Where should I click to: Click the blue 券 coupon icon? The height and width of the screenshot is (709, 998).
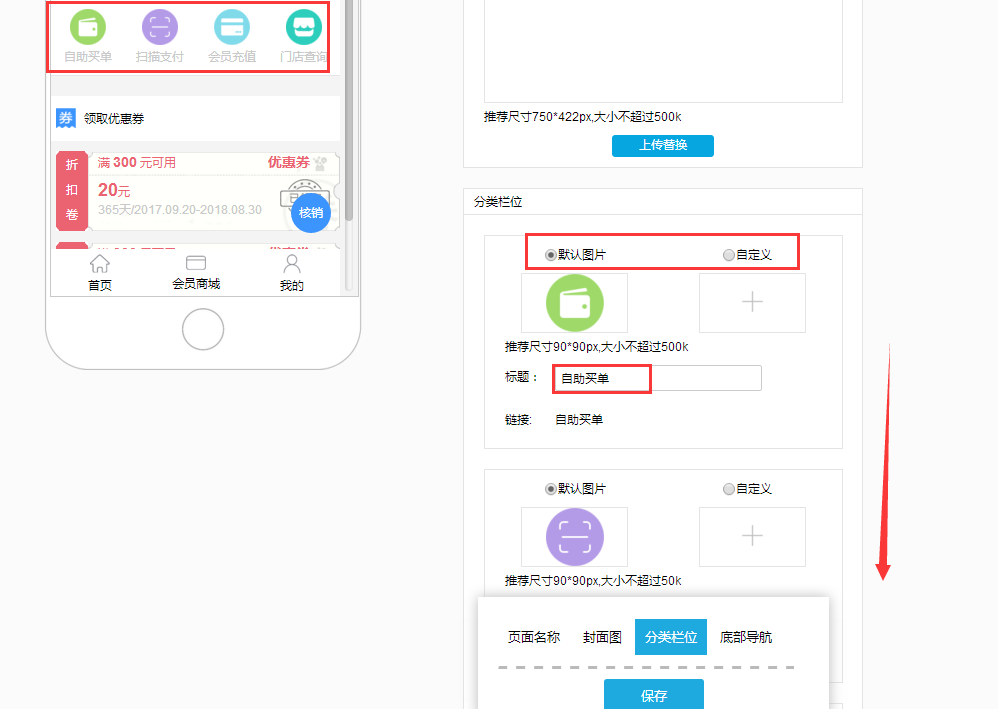click(x=66, y=119)
